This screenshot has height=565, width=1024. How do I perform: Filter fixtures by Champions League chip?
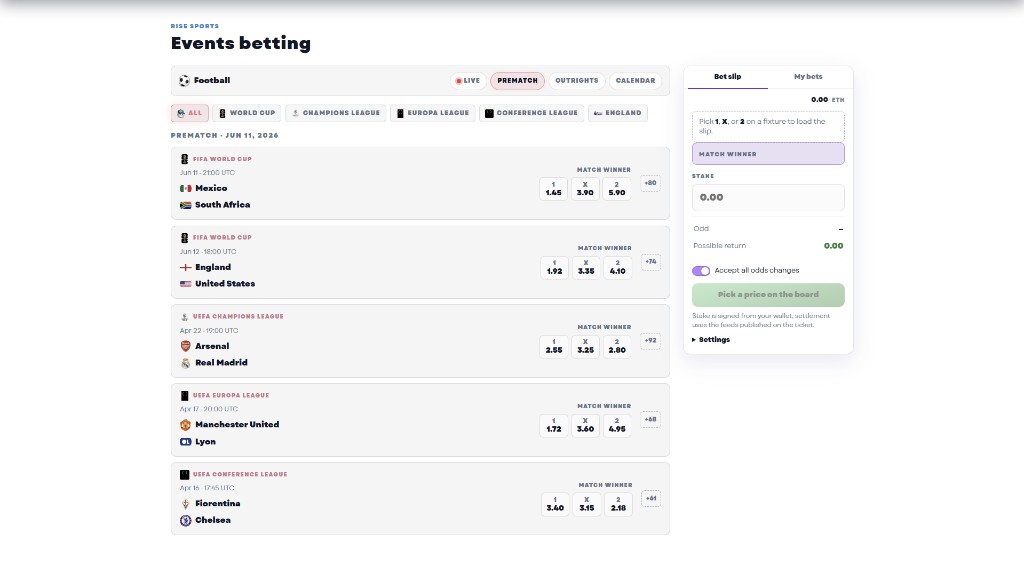(x=335, y=113)
